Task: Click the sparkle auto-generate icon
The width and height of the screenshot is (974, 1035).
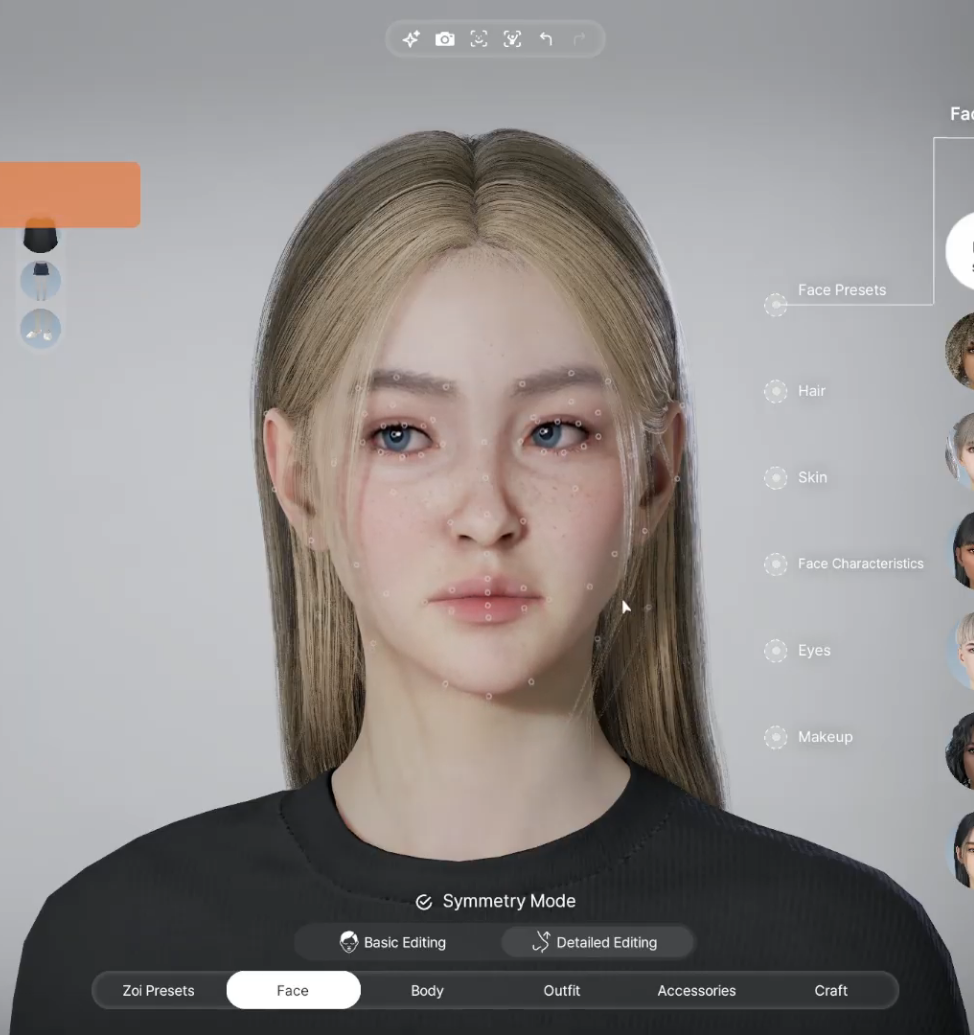Action: [411, 40]
